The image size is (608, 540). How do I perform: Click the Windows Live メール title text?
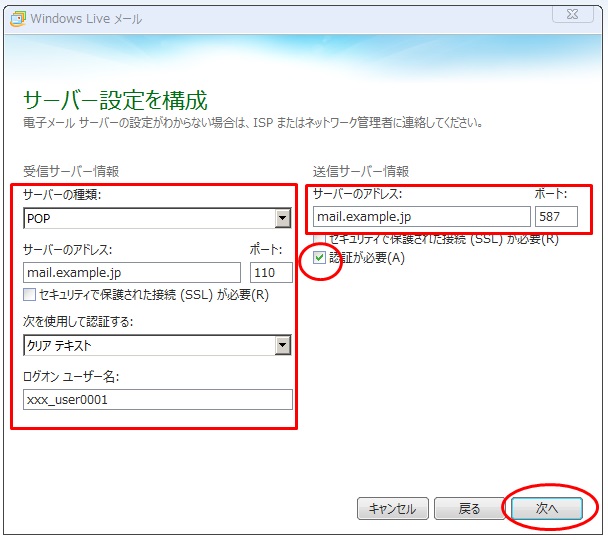pyautogui.click(x=86, y=18)
